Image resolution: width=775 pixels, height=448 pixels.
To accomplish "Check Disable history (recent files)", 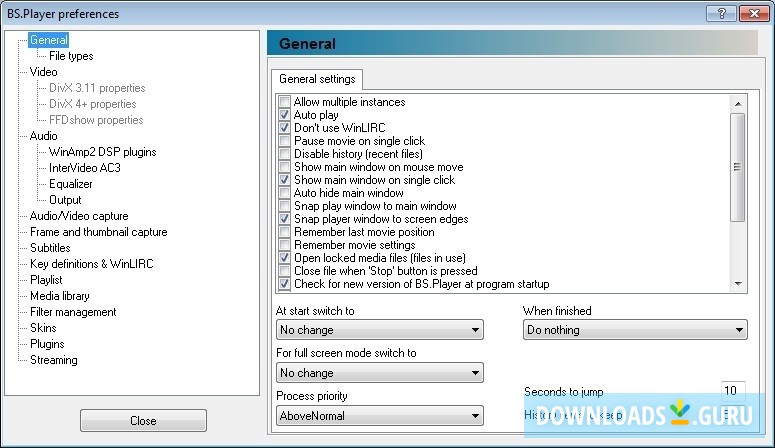I will click(x=284, y=154).
